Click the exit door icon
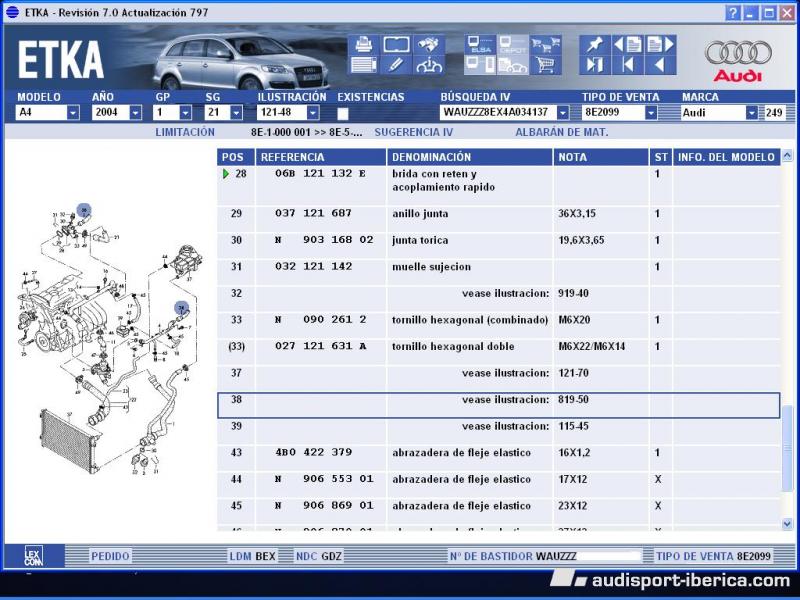The image size is (800, 600). point(594,65)
